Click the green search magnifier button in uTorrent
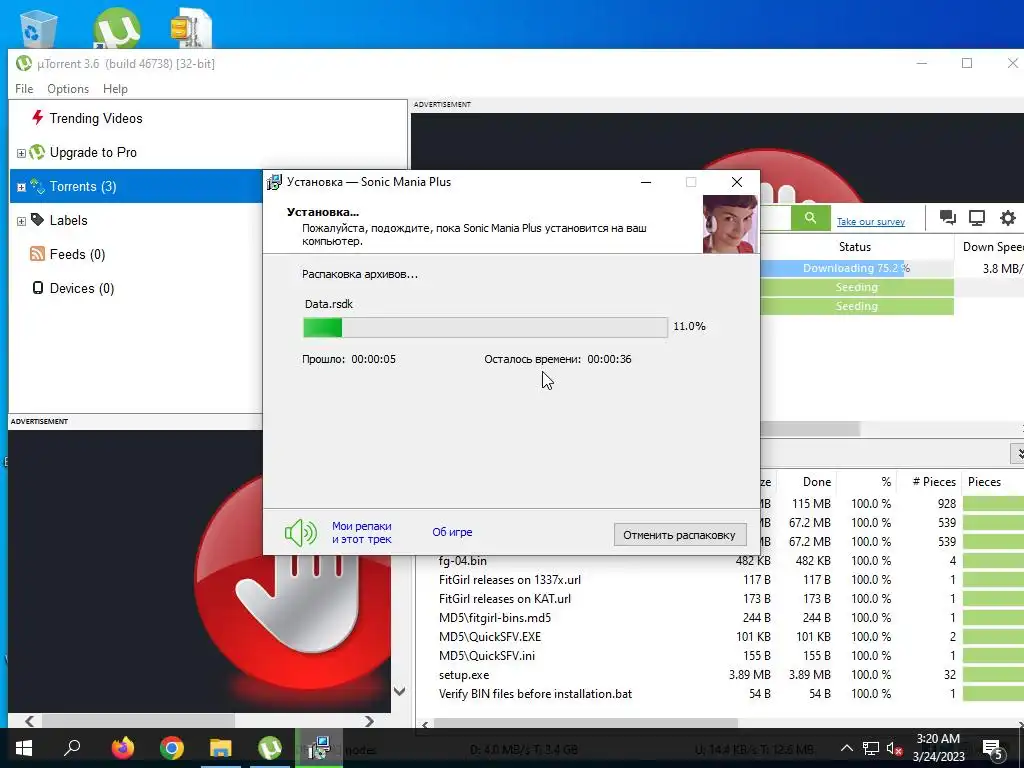This screenshot has width=1024, height=768. (810, 218)
